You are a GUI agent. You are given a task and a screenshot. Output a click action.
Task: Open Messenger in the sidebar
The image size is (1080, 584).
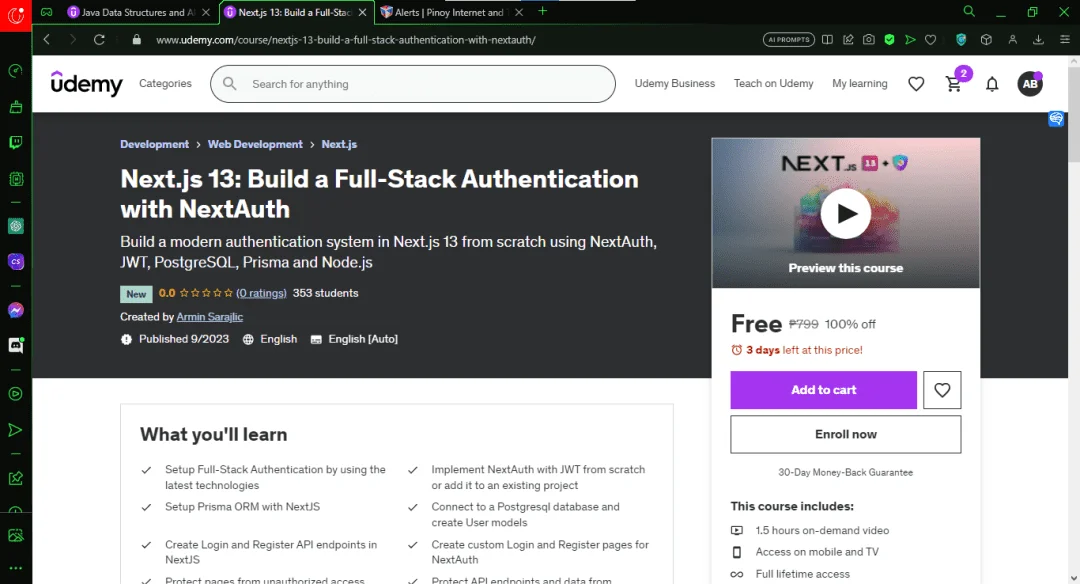pyautogui.click(x=15, y=310)
